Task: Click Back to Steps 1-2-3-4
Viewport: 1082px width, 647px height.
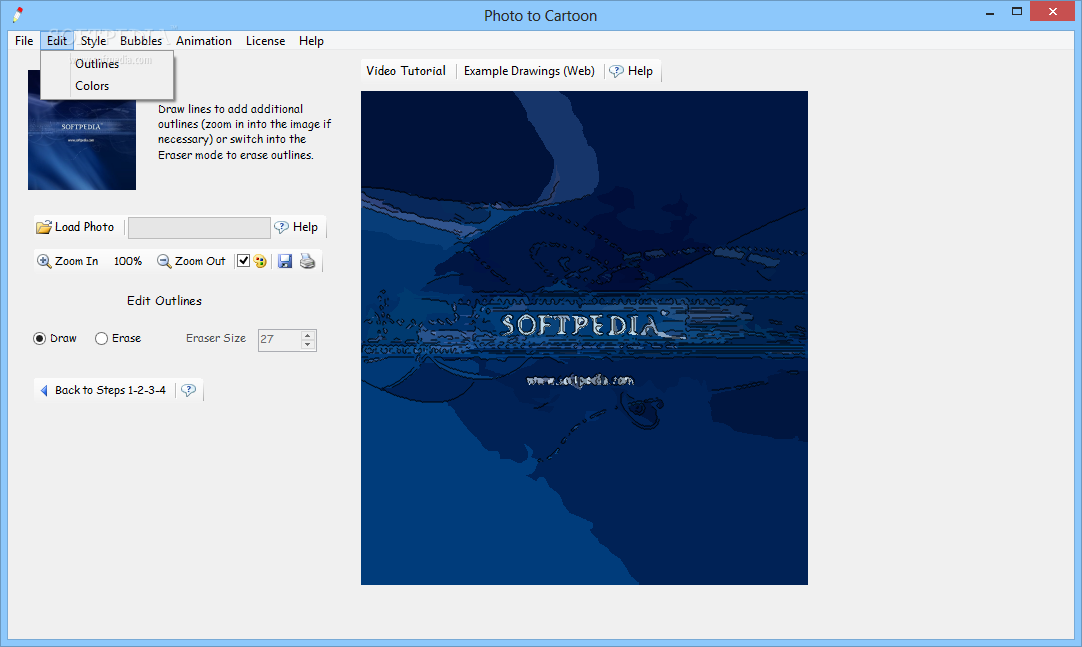Action: click(103, 390)
